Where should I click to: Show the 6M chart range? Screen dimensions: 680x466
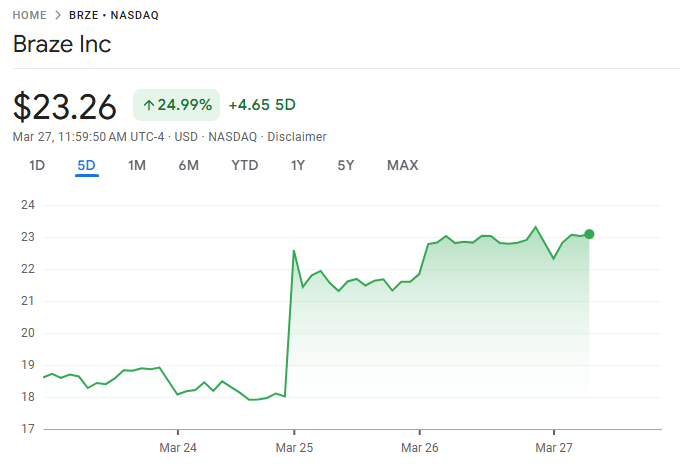(x=189, y=165)
